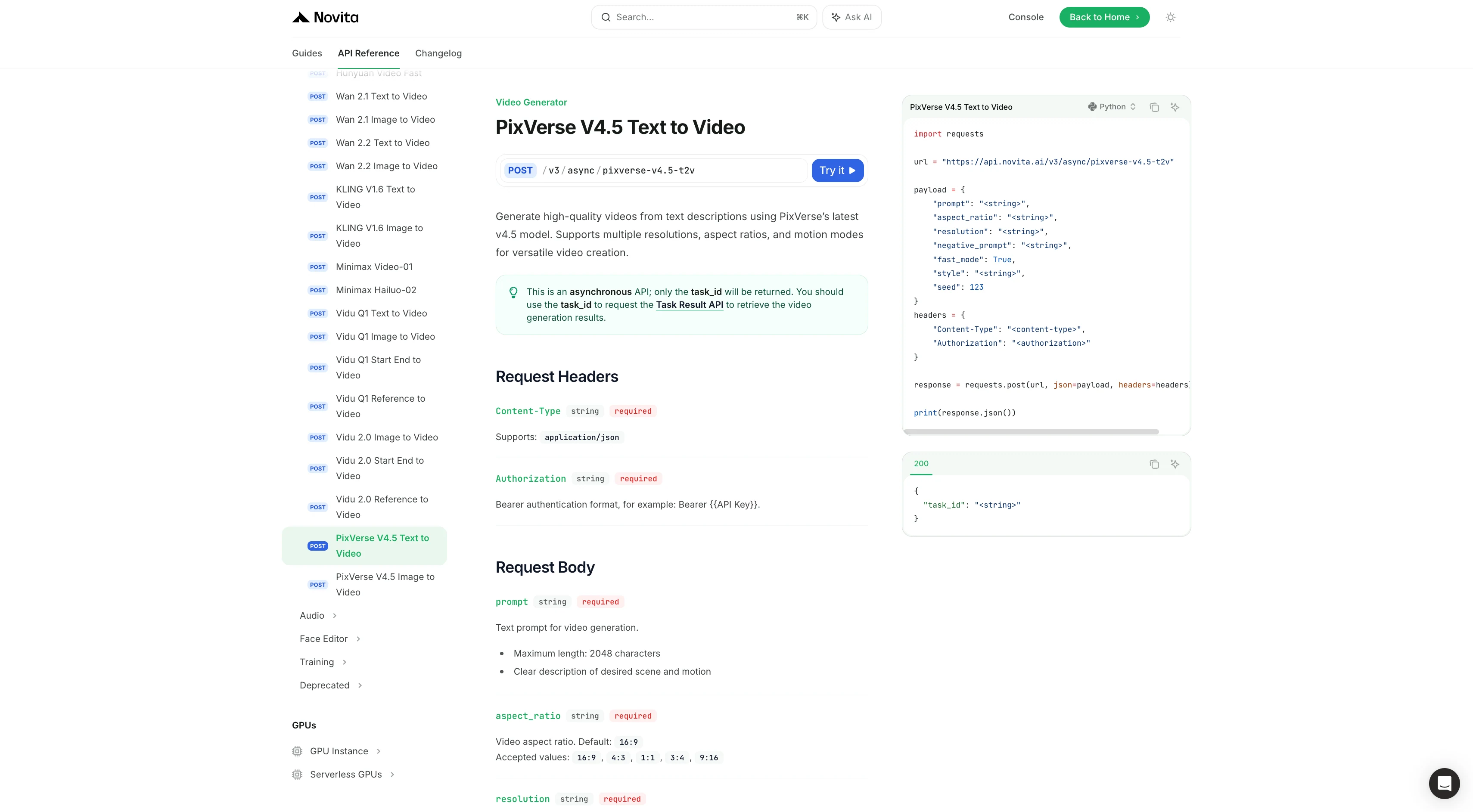
Task: Open Vidu 2.0 Image to Video
Action: [386, 437]
